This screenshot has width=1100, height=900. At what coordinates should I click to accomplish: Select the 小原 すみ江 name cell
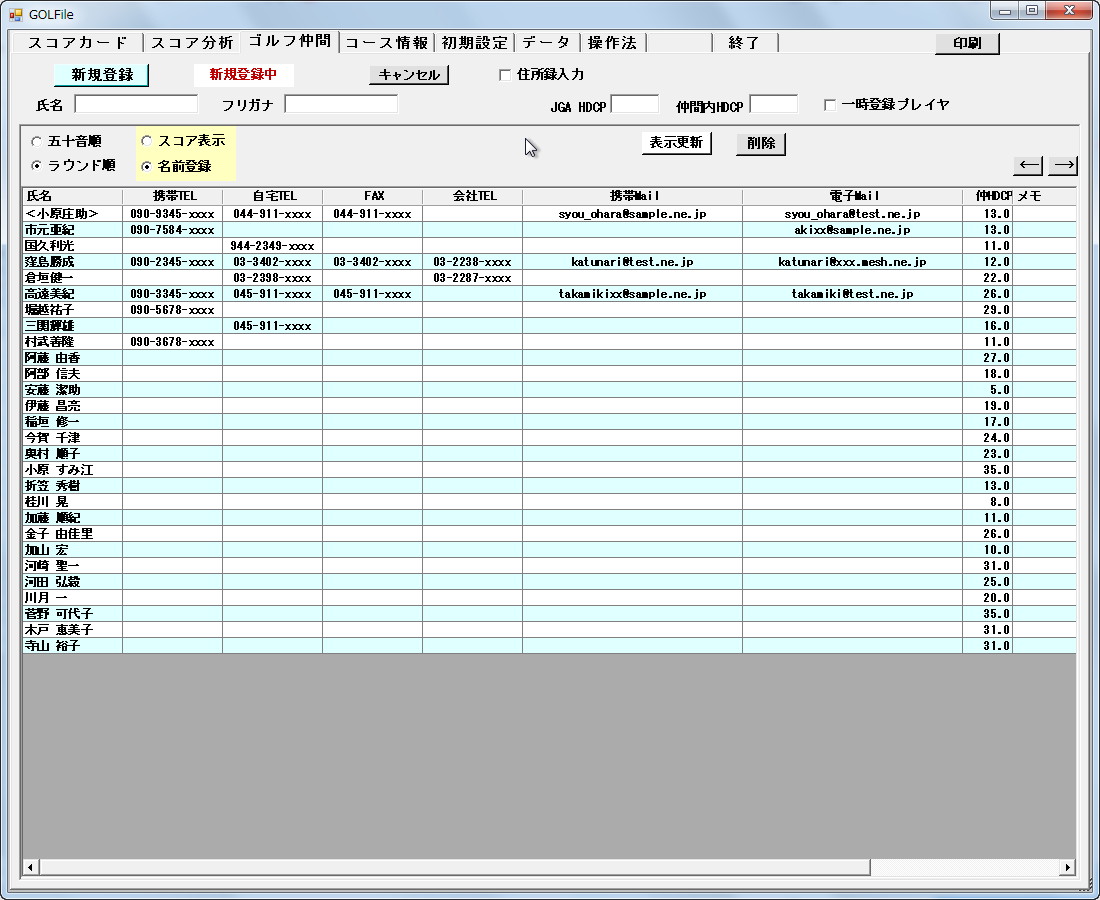(72, 470)
